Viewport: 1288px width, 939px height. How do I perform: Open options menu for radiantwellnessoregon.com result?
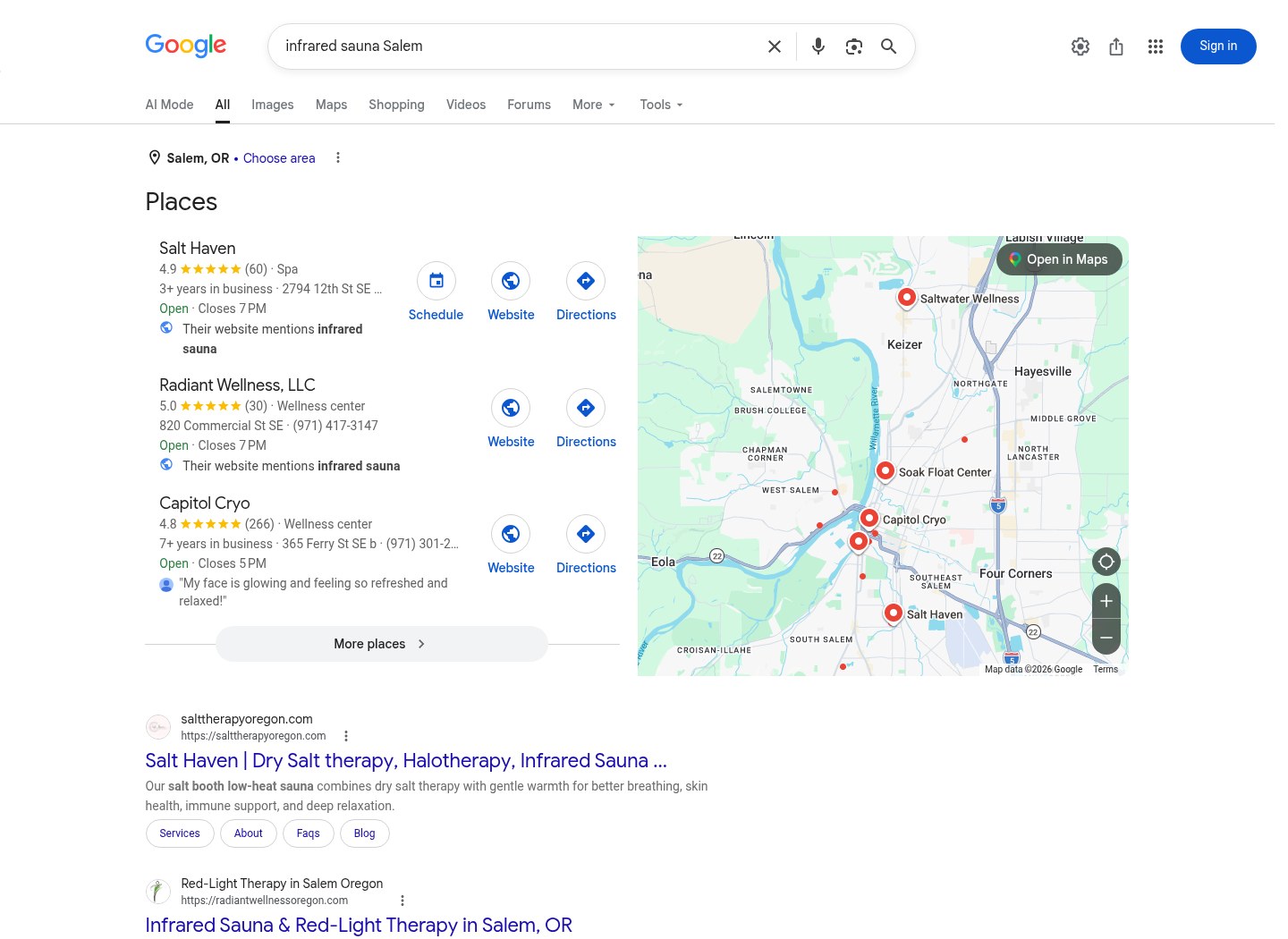coord(402,901)
